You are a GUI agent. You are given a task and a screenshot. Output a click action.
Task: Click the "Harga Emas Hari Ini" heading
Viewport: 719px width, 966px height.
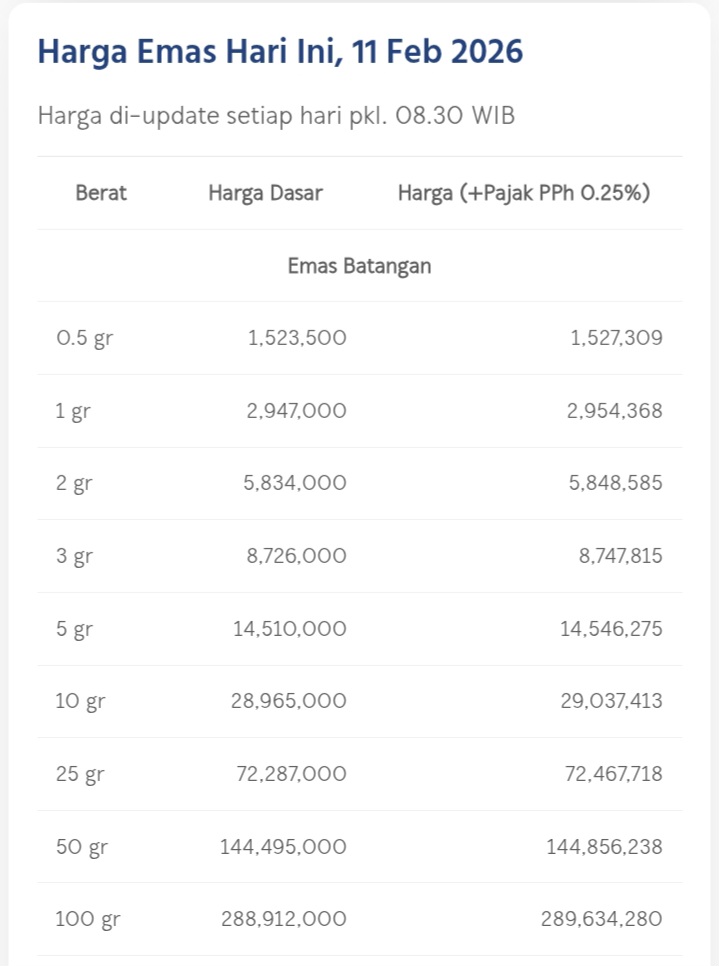pyautogui.click(x=280, y=52)
